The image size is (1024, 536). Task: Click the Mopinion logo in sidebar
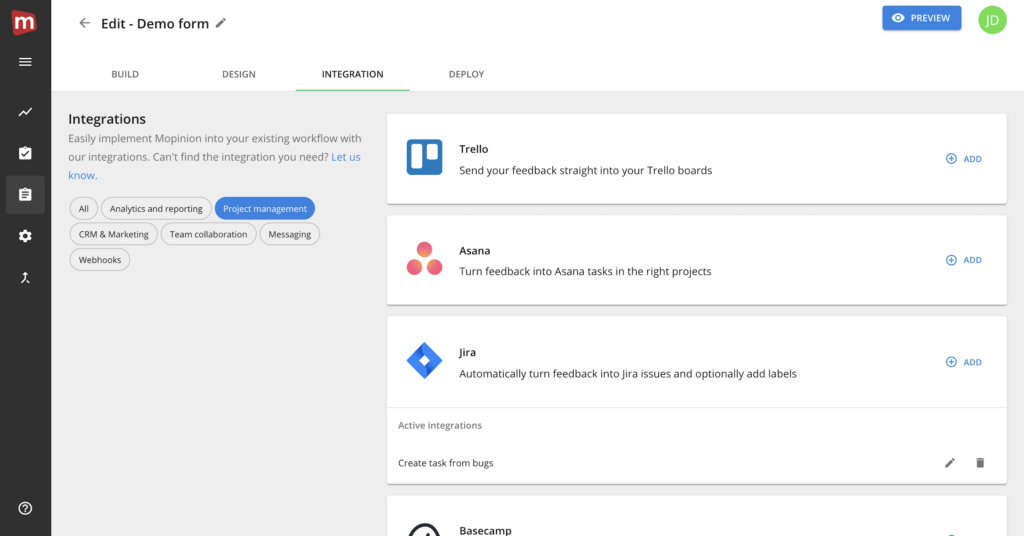(x=24, y=23)
